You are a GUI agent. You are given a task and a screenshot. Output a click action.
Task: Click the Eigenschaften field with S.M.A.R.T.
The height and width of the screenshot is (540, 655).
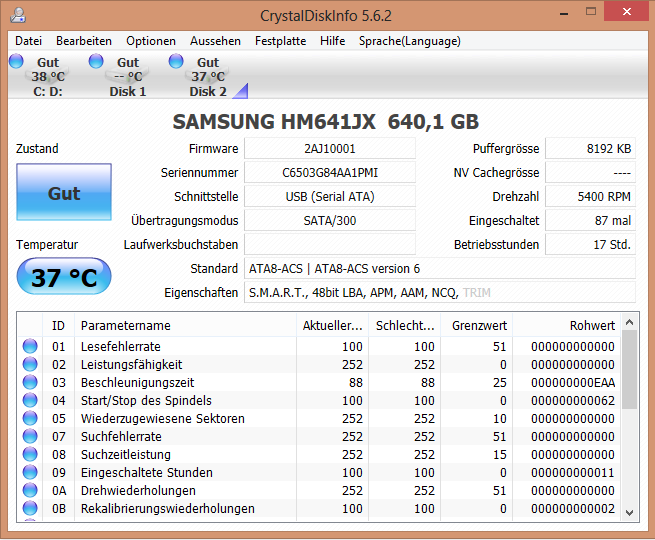pos(440,292)
